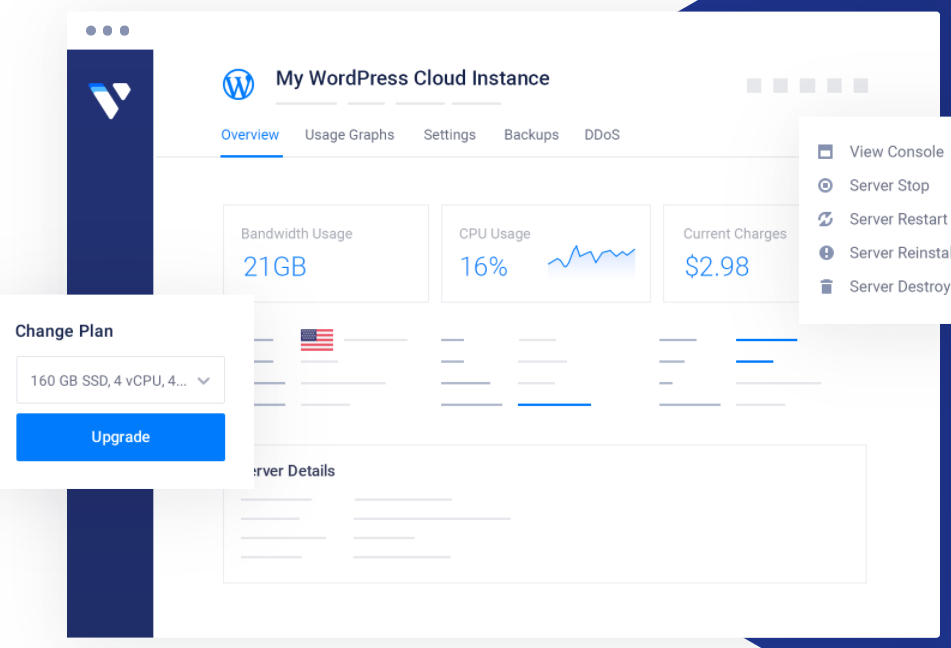Click the Server Reinstall exclamation icon
The image size is (951, 648).
coord(826,252)
